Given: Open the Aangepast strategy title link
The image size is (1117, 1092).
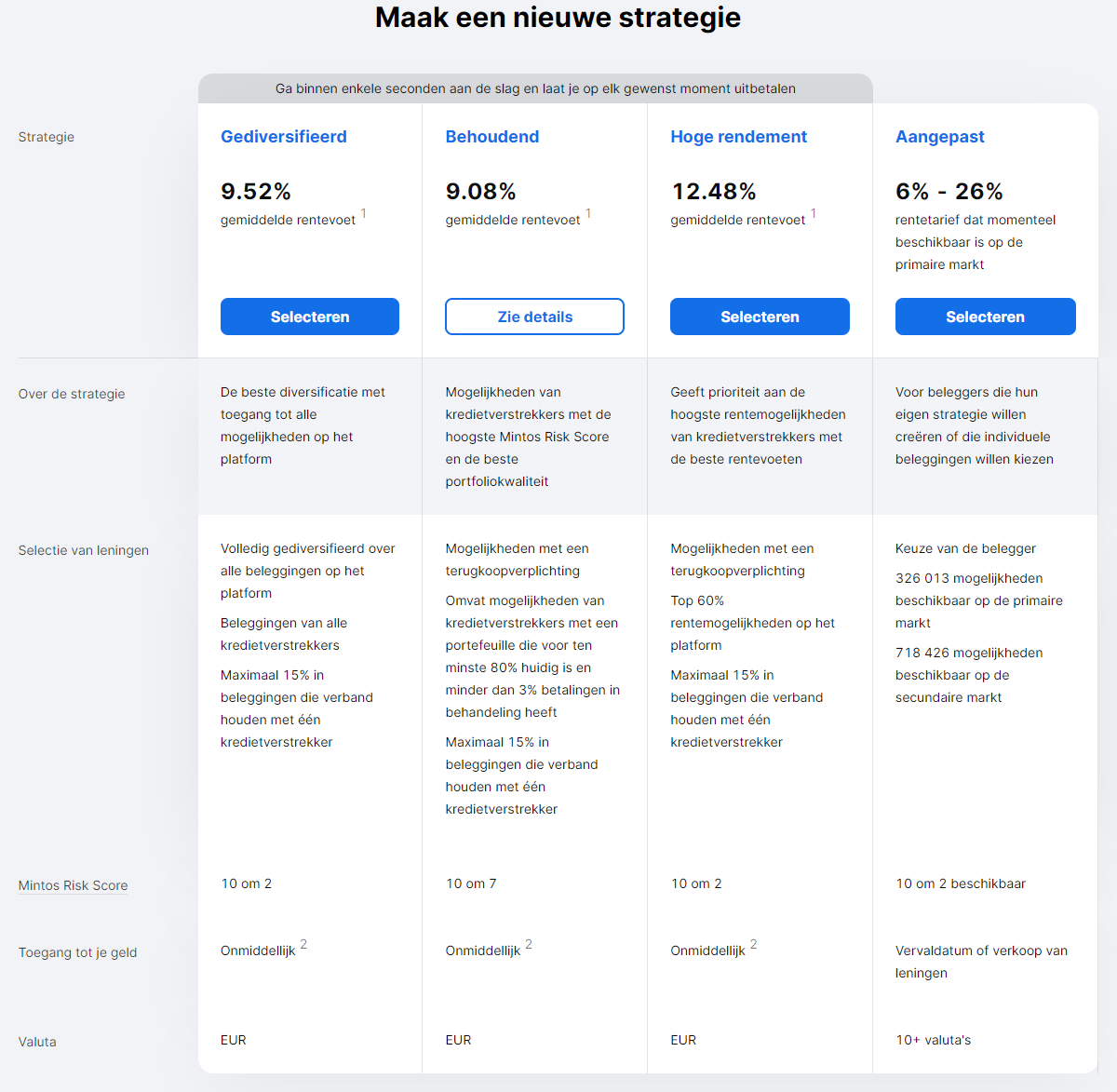Looking at the screenshot, I should coord(939,137).
